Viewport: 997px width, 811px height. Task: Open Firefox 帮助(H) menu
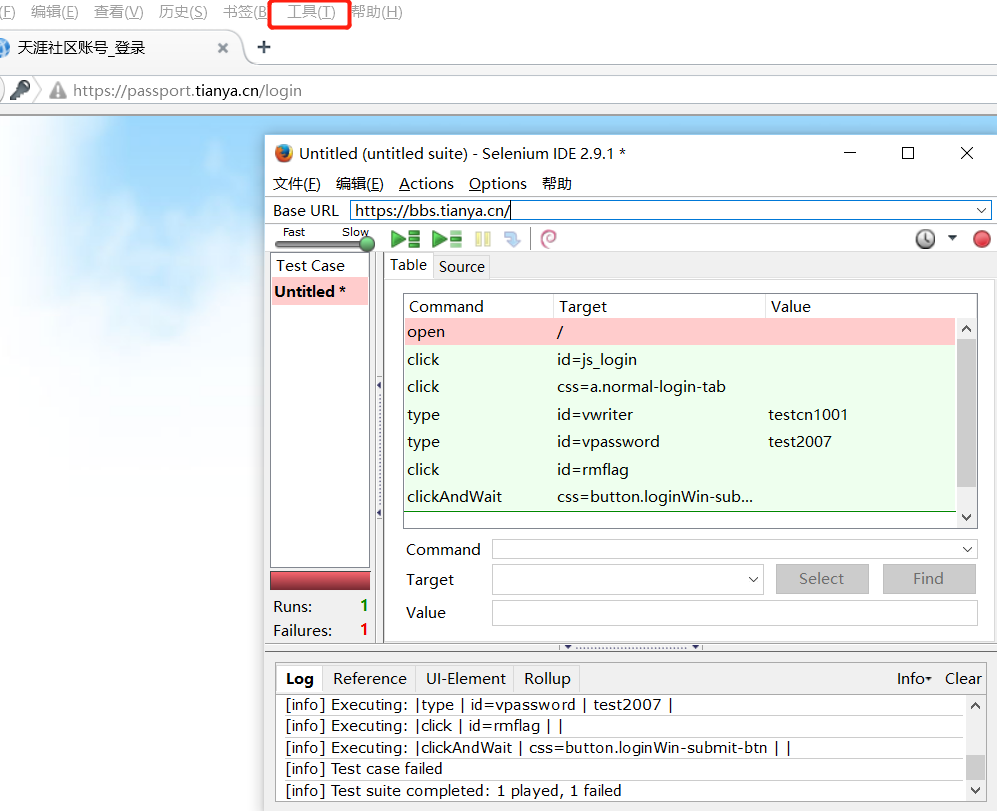[376, 12]
